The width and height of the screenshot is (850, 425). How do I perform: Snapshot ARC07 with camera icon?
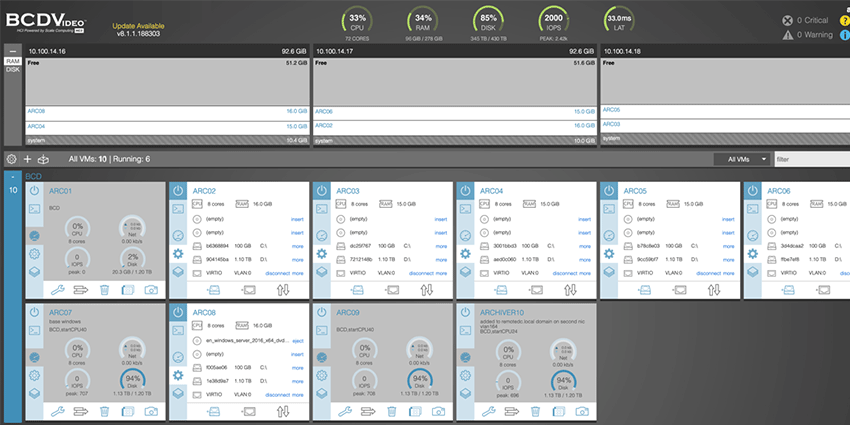[x=151, y=412]
